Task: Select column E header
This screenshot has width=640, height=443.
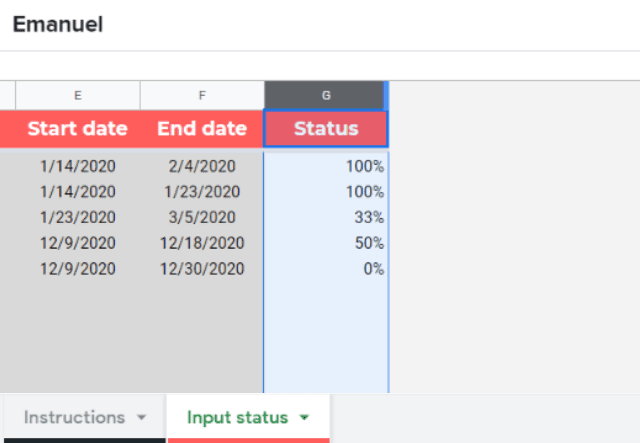Action: (x=78, y=96)
